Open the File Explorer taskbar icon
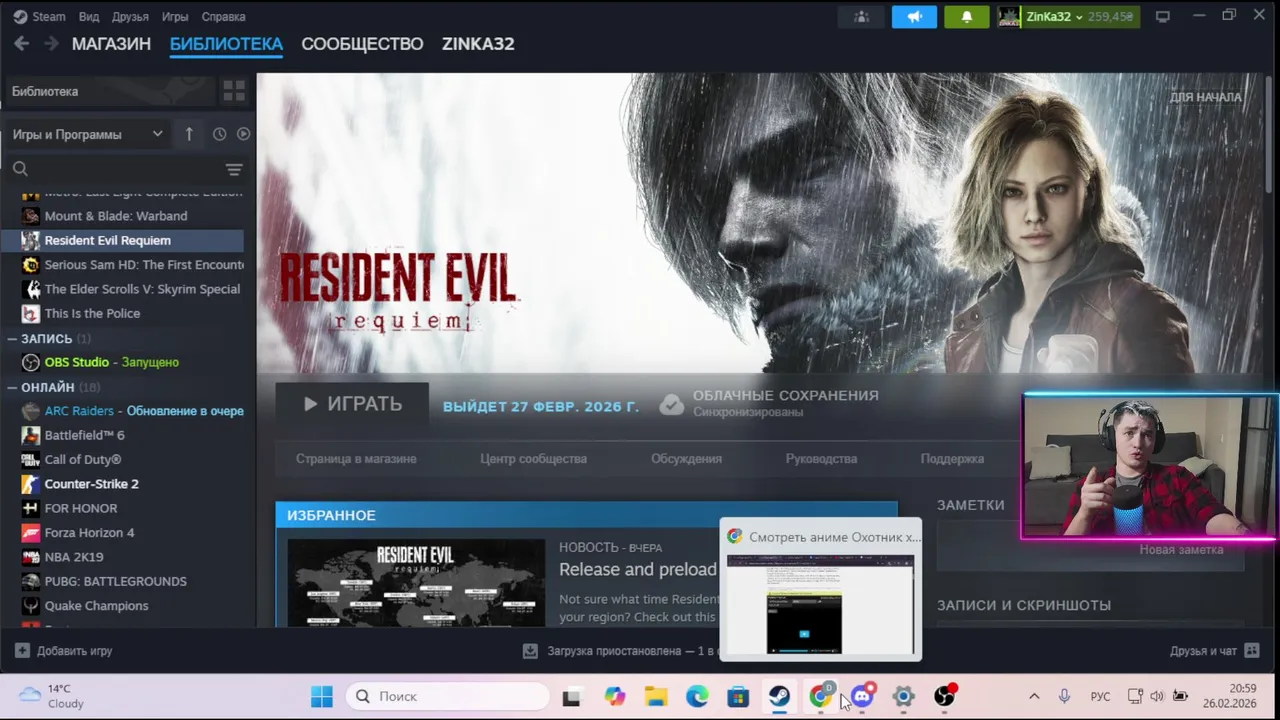The image size is (1280, 720). point(656,697)
